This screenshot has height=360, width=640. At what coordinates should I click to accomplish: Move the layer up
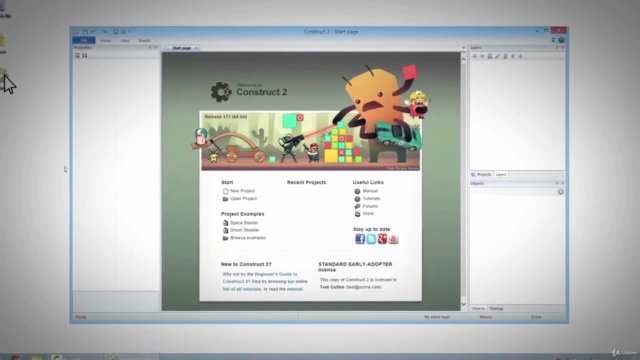(513, 56)
